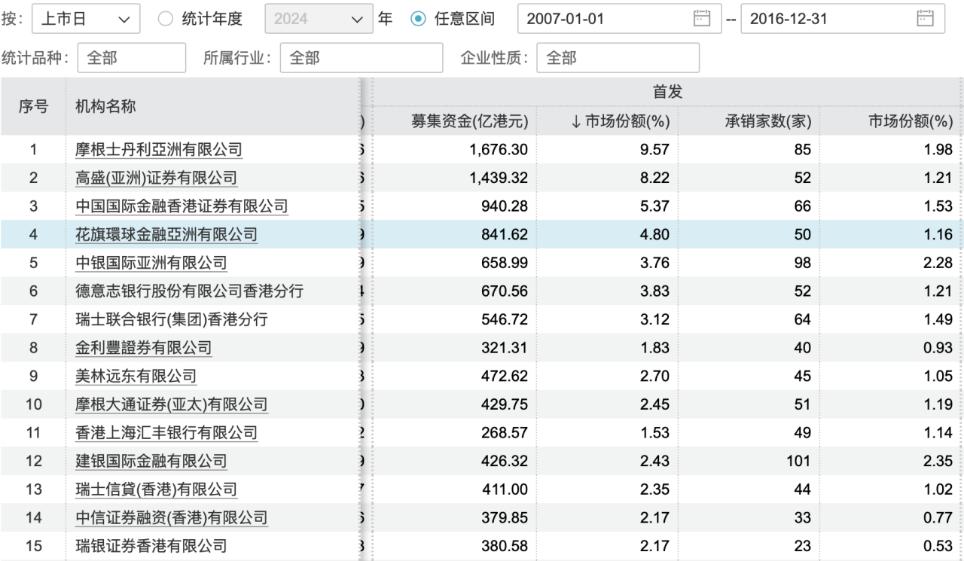This screenshot has width=964, height=561.
Task: Select 瑞士联合银行(集团)香港分行 row name
Action: (172, 319)
